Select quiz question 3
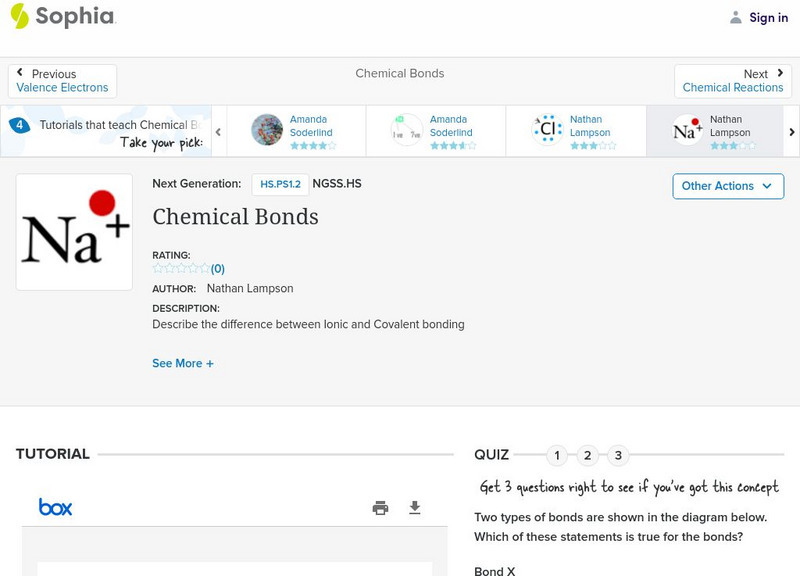The height and width of the screenshot is (576, 800). pyautogui.click(x=618, y=456)
